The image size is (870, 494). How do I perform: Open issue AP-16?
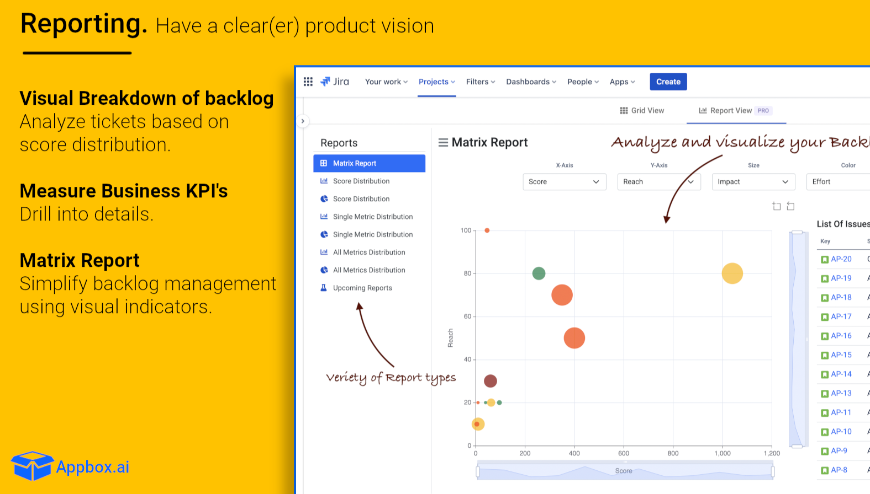coord(841,336)
